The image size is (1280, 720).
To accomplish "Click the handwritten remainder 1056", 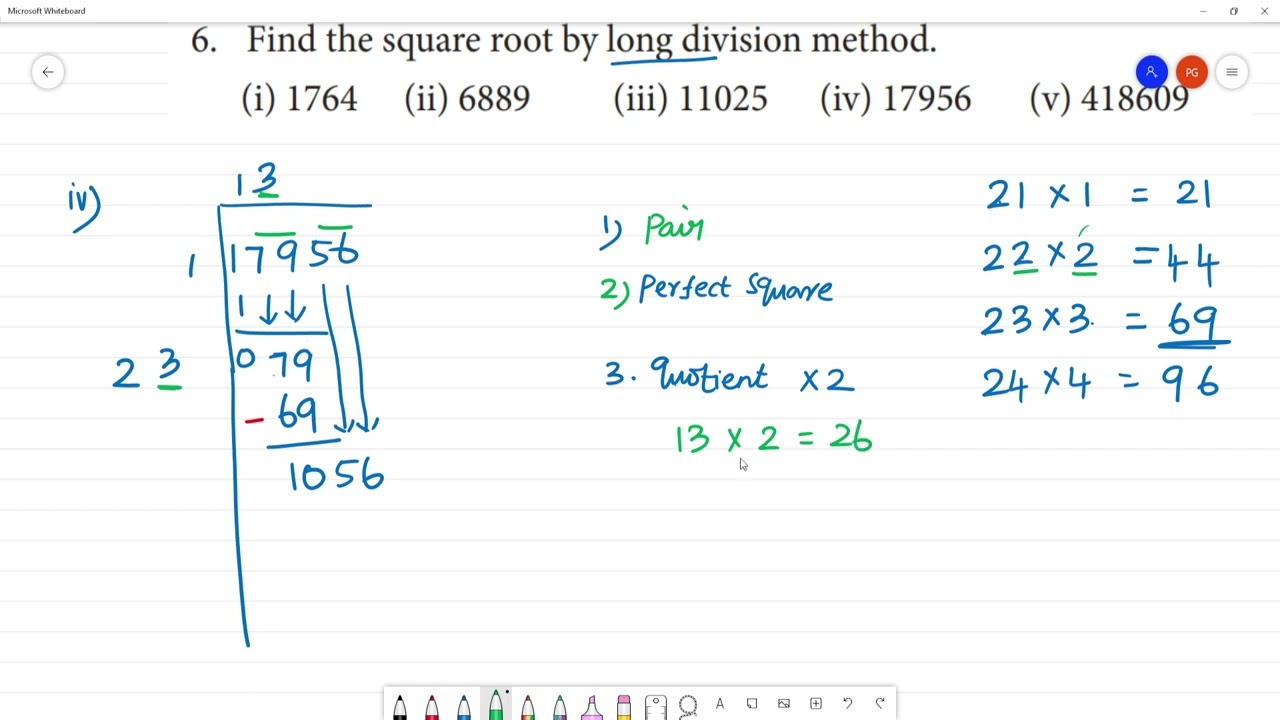I will tap(336, 475).
